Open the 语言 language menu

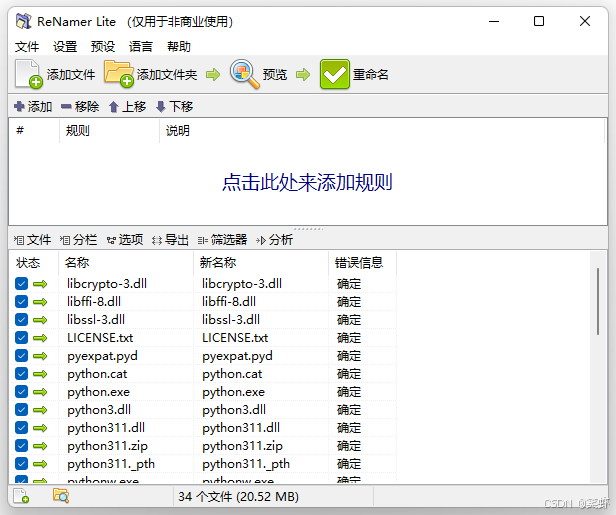[x=141, y=47]
